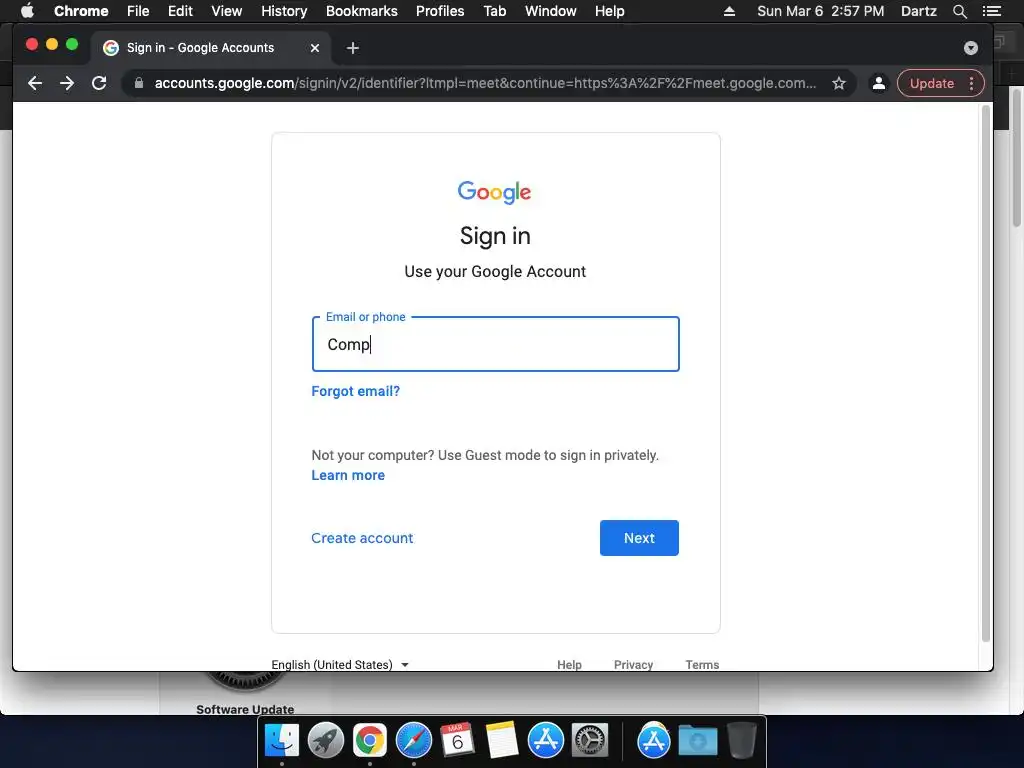Open the Edit menu
Viewport: 1024px width, 768px height.
tap(180, 11)
